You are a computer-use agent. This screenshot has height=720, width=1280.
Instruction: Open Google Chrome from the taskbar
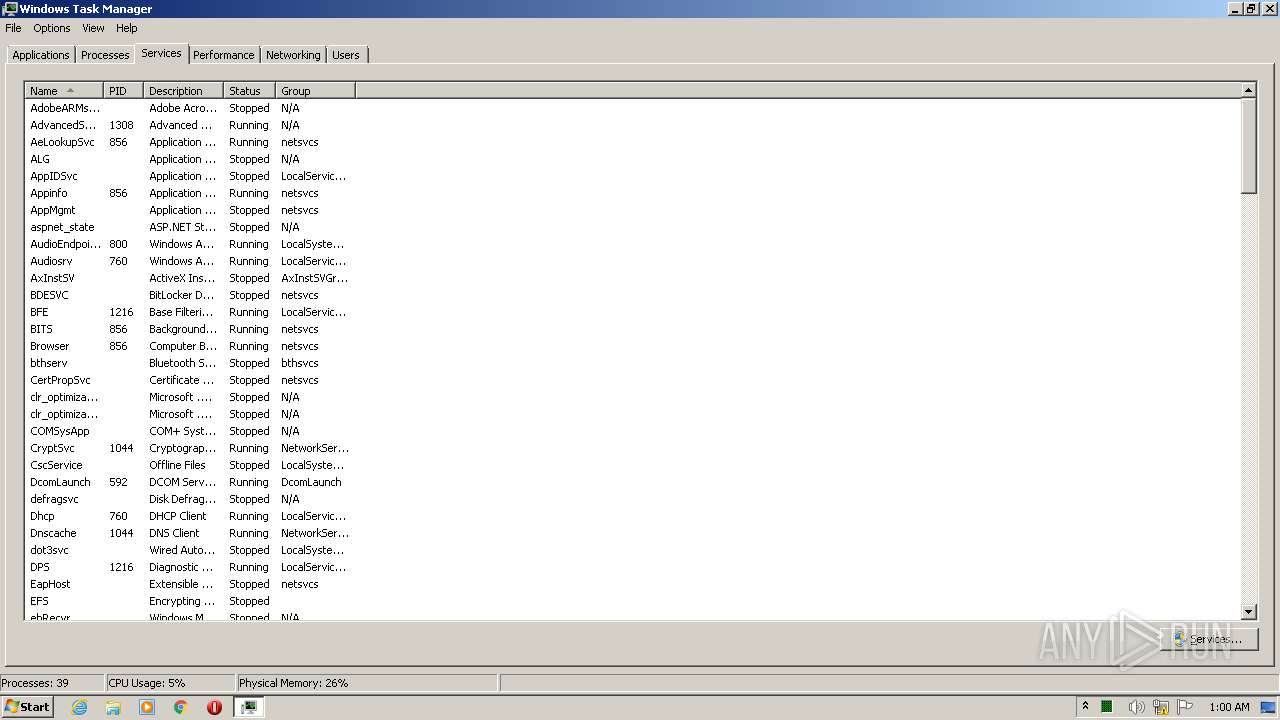181,707
